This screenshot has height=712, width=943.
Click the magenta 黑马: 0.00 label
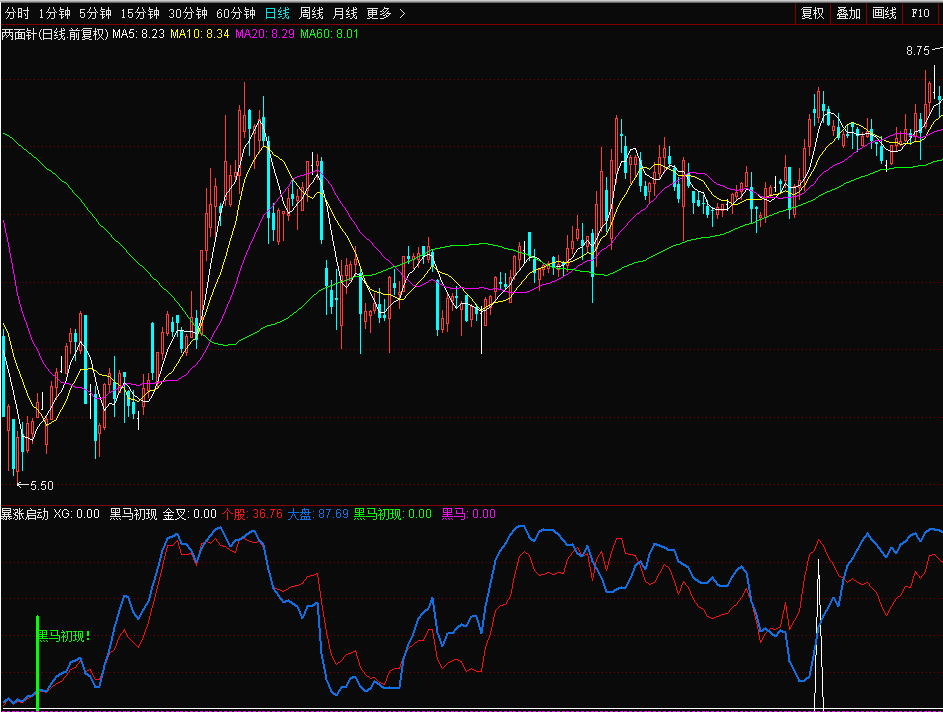468,514
